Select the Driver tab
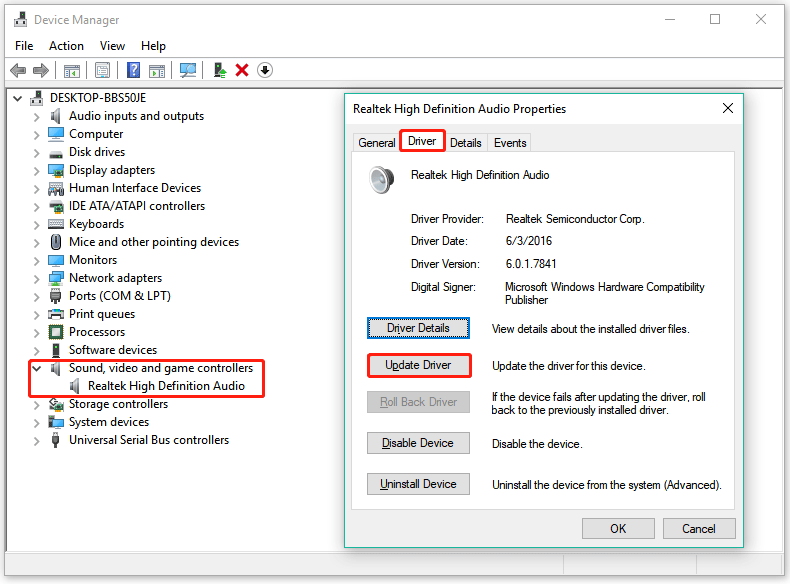 coord(422,141)
